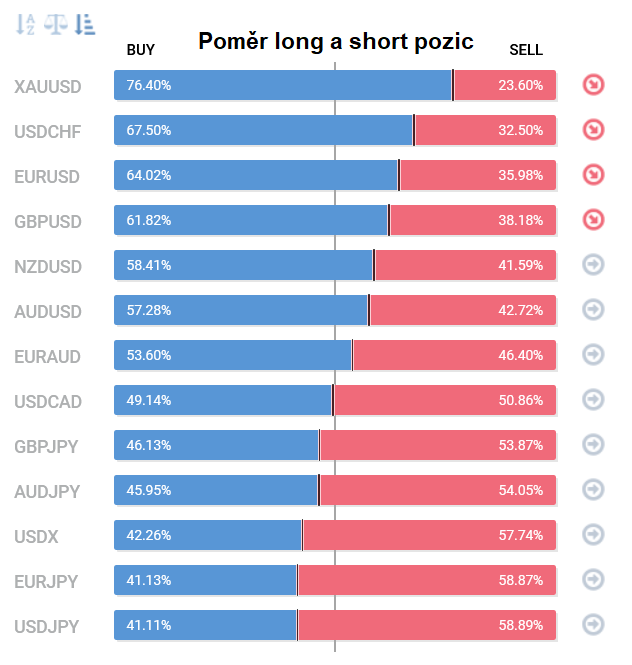Screen dimensions: 632x665
Task: Click the SELL column header
Action: tap(526, 50)
